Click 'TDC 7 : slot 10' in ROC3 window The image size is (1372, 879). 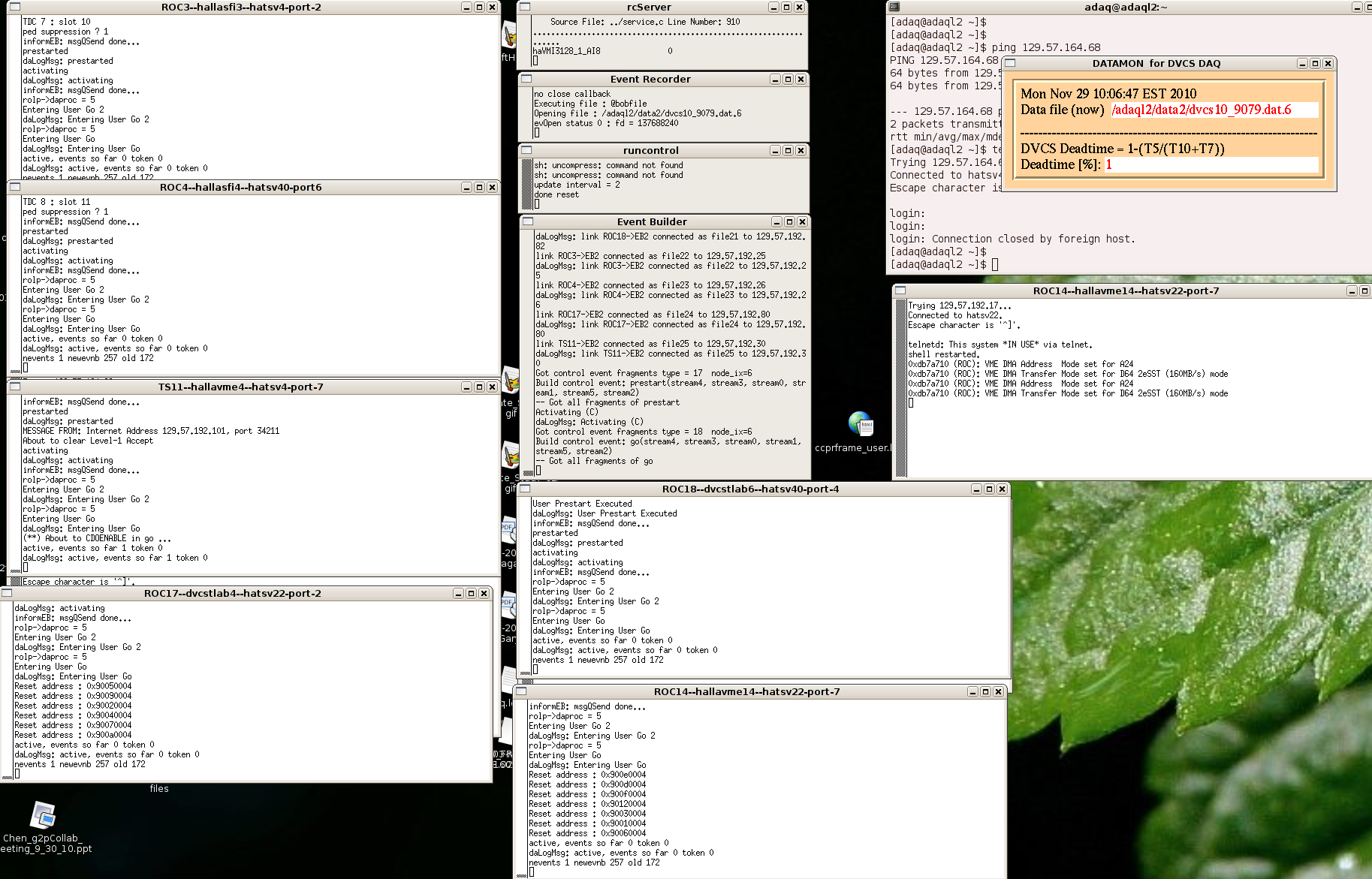(56, 22)
